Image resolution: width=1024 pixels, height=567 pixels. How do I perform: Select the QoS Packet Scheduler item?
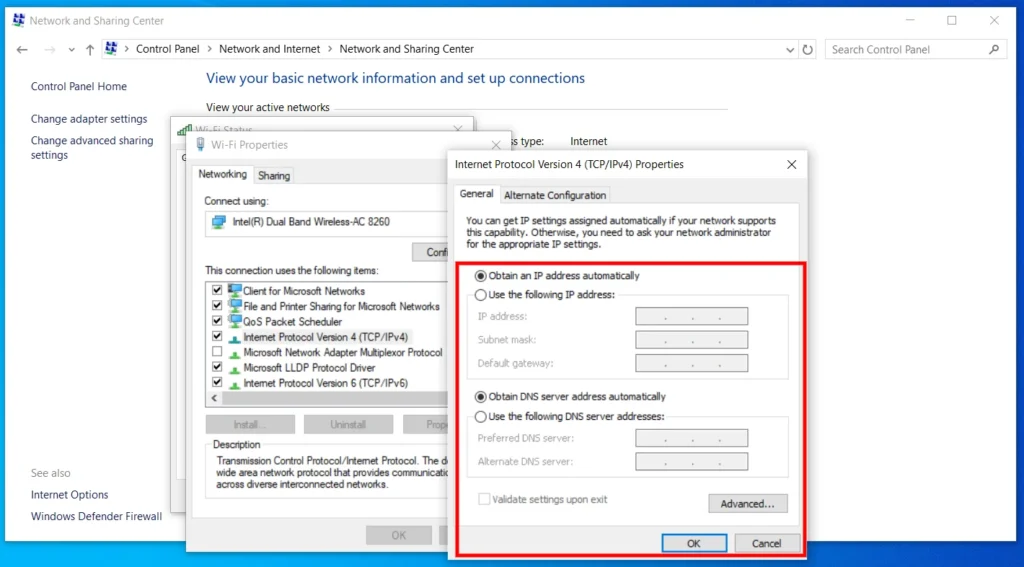point(293,321)
